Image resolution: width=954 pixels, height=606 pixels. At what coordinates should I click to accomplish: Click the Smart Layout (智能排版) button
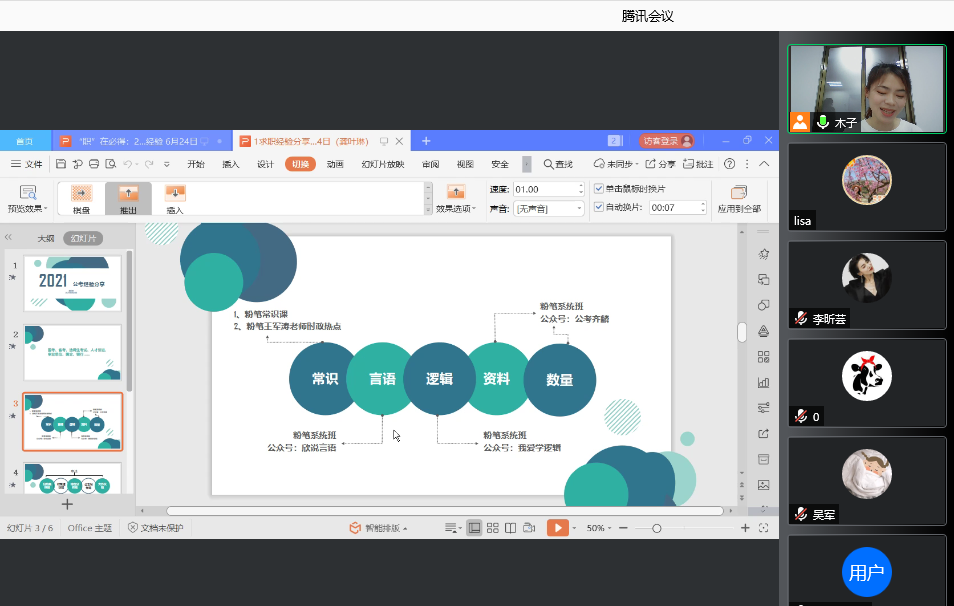coord(375,527)
